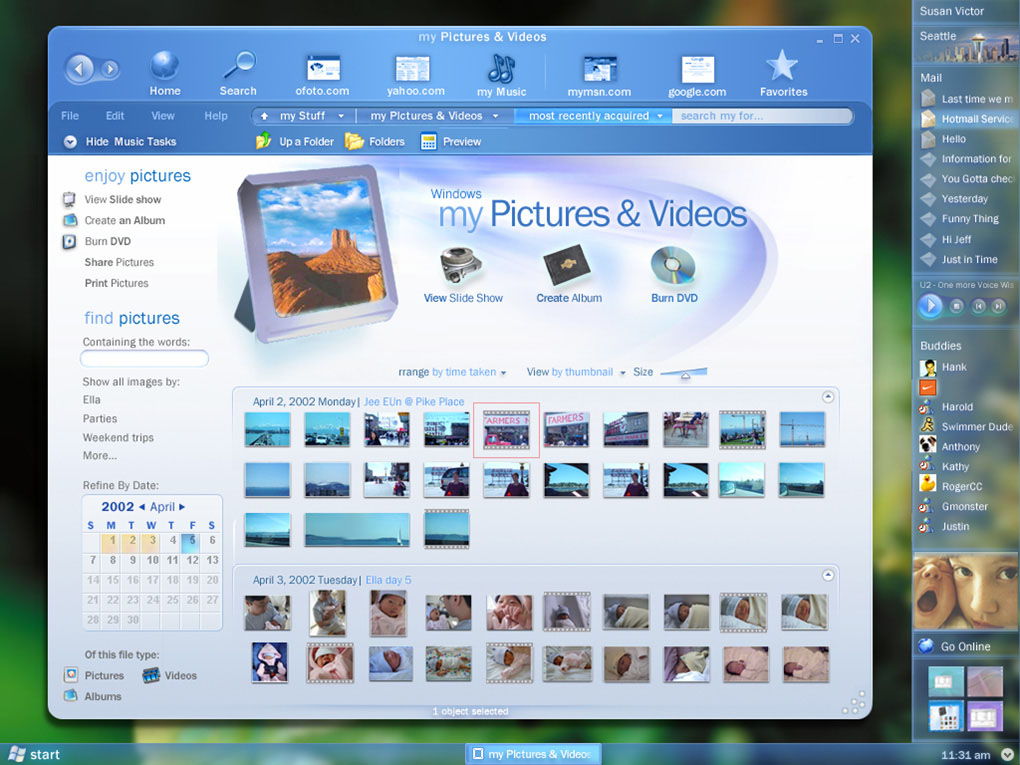Open mymsn.com shortcut
This screenshot has height=765, width=1020.
599,75
